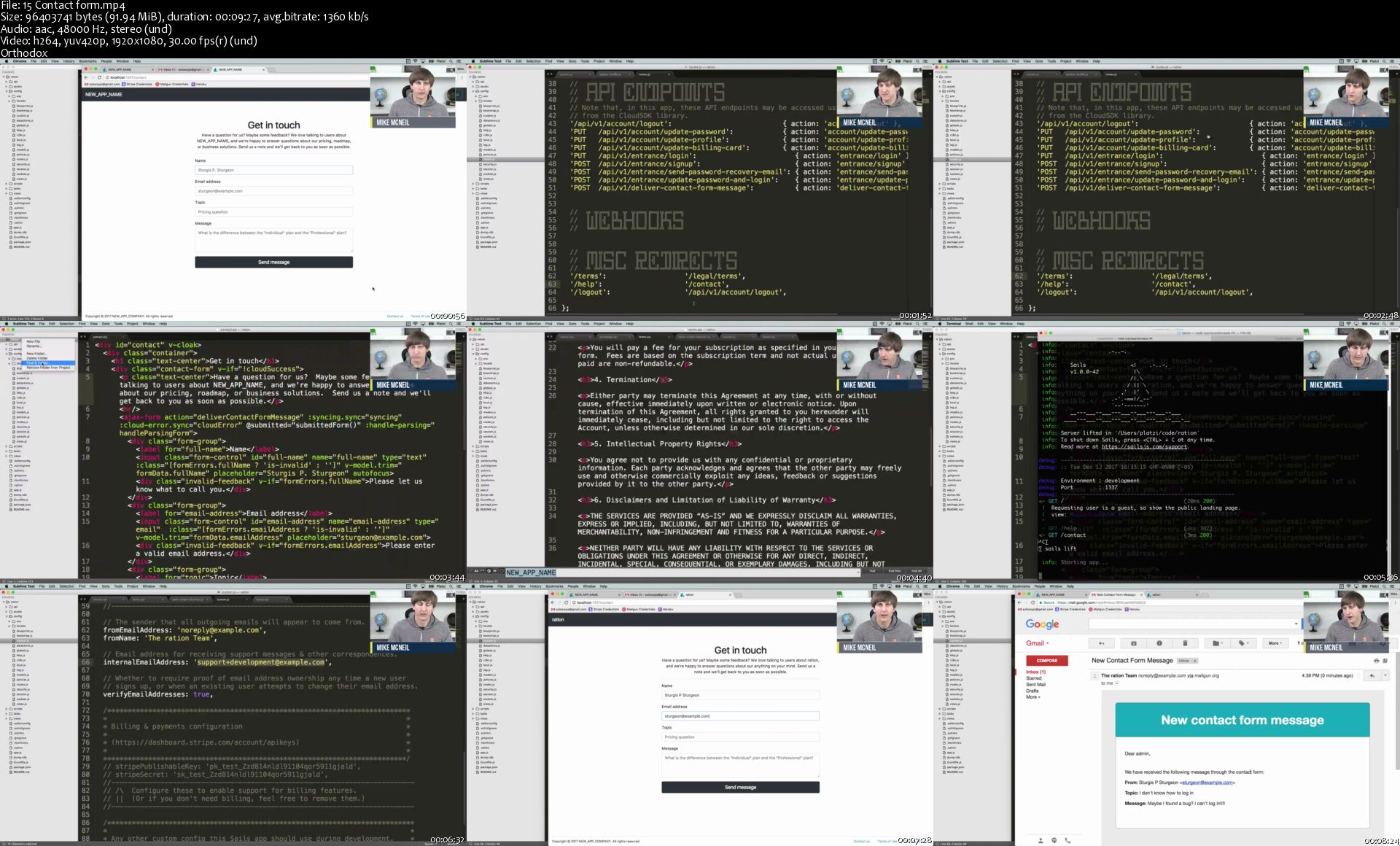Open Inbox (1) in the Gmail sidebar
Image resolution: width=1400 pixels, height=846 pixels.
click(x=1036, y=672)
